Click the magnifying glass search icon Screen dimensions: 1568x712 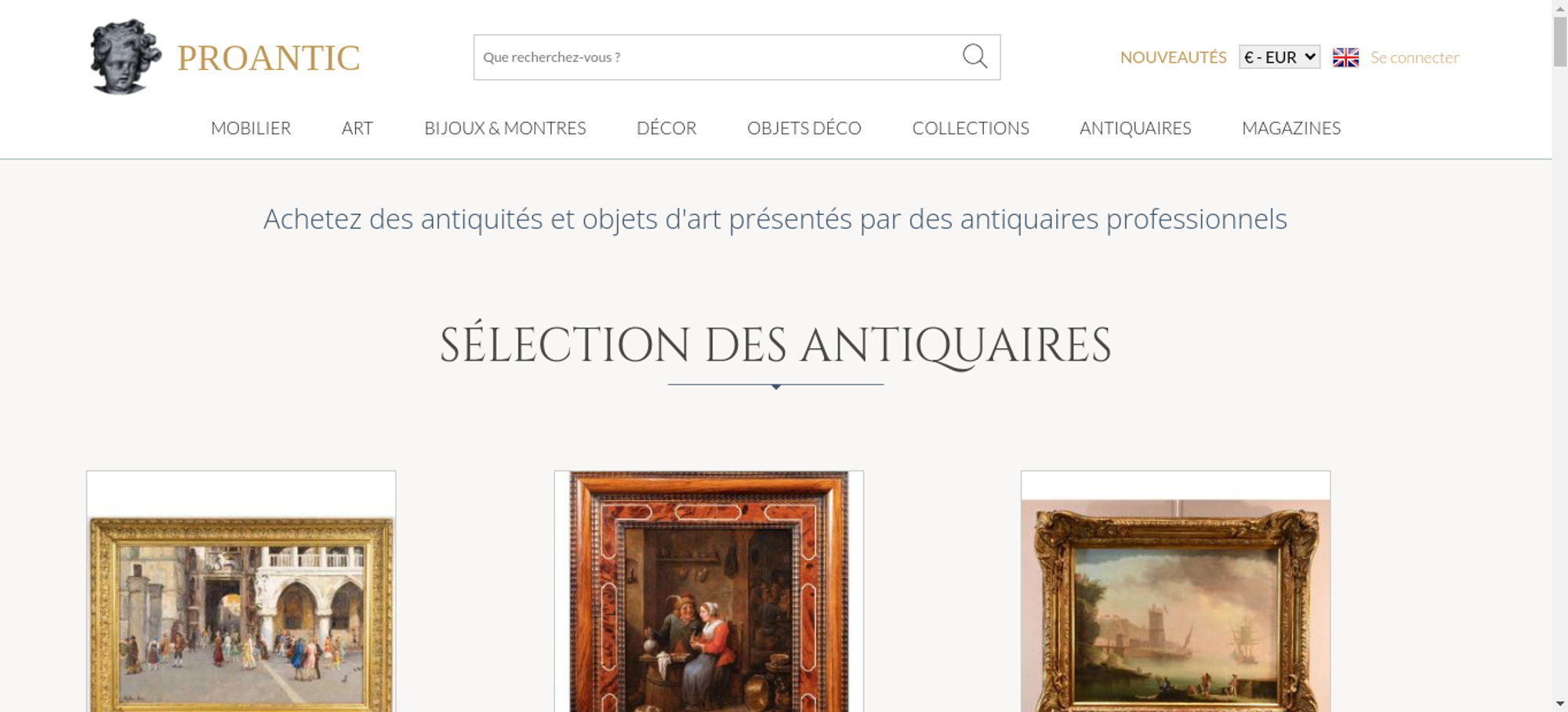[x=975, y=56]
